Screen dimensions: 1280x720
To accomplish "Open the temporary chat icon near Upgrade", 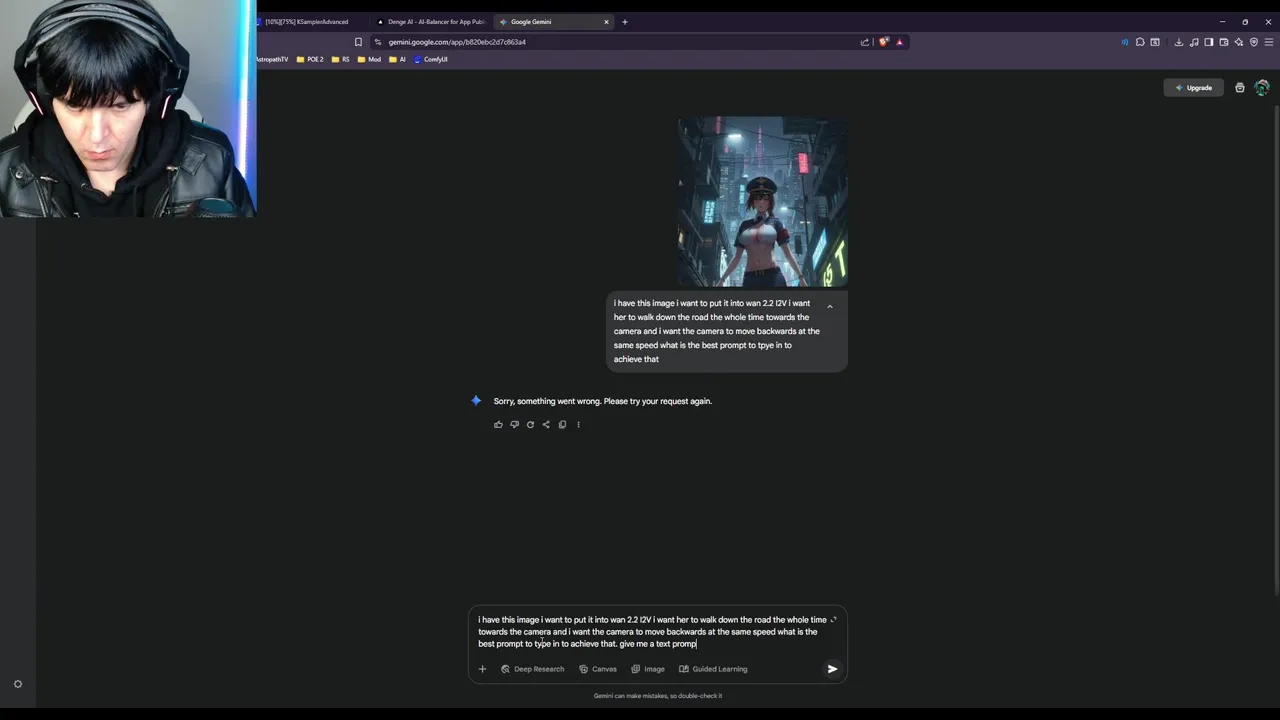I will [x=1240, y=88].
